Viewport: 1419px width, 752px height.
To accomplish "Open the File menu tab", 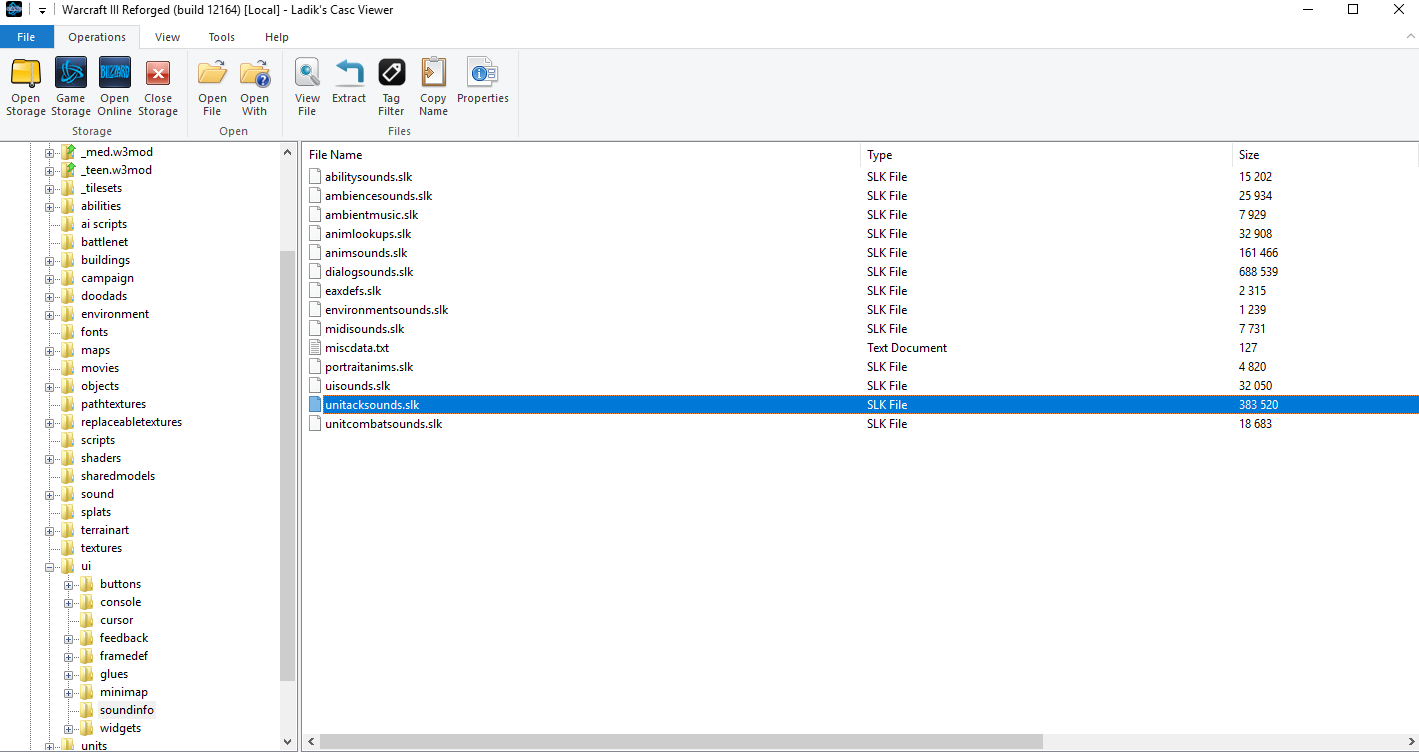I will coord(26,37).
